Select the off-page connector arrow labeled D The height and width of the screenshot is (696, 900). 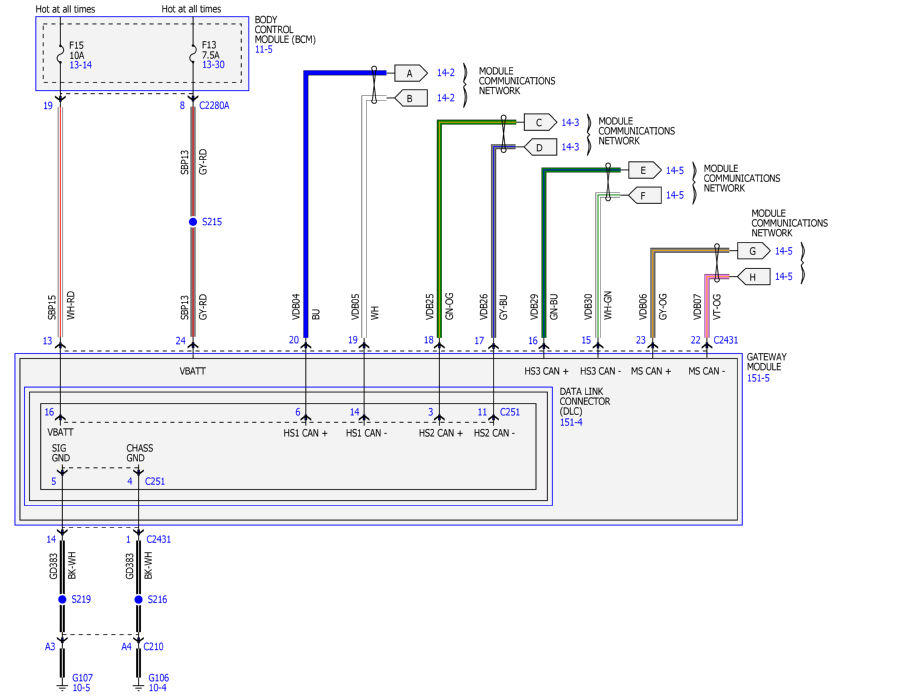pos(539,147)
